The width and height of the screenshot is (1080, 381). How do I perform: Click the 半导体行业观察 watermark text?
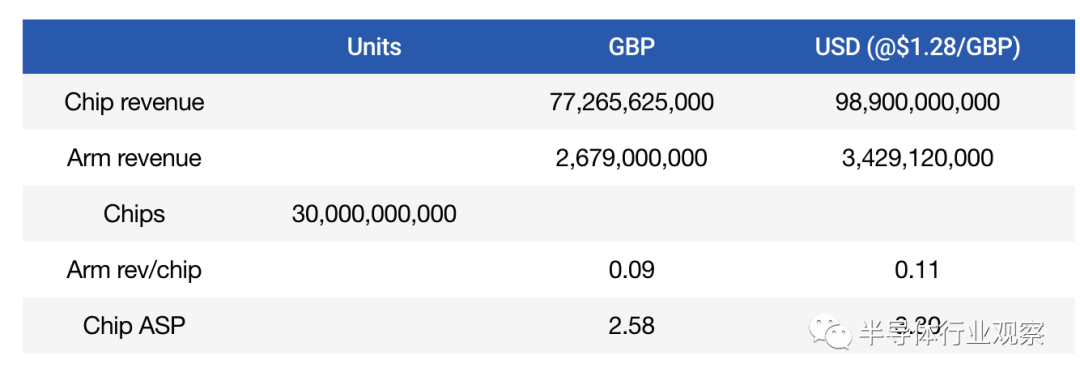pyautogui.click(x=951, y=332)
